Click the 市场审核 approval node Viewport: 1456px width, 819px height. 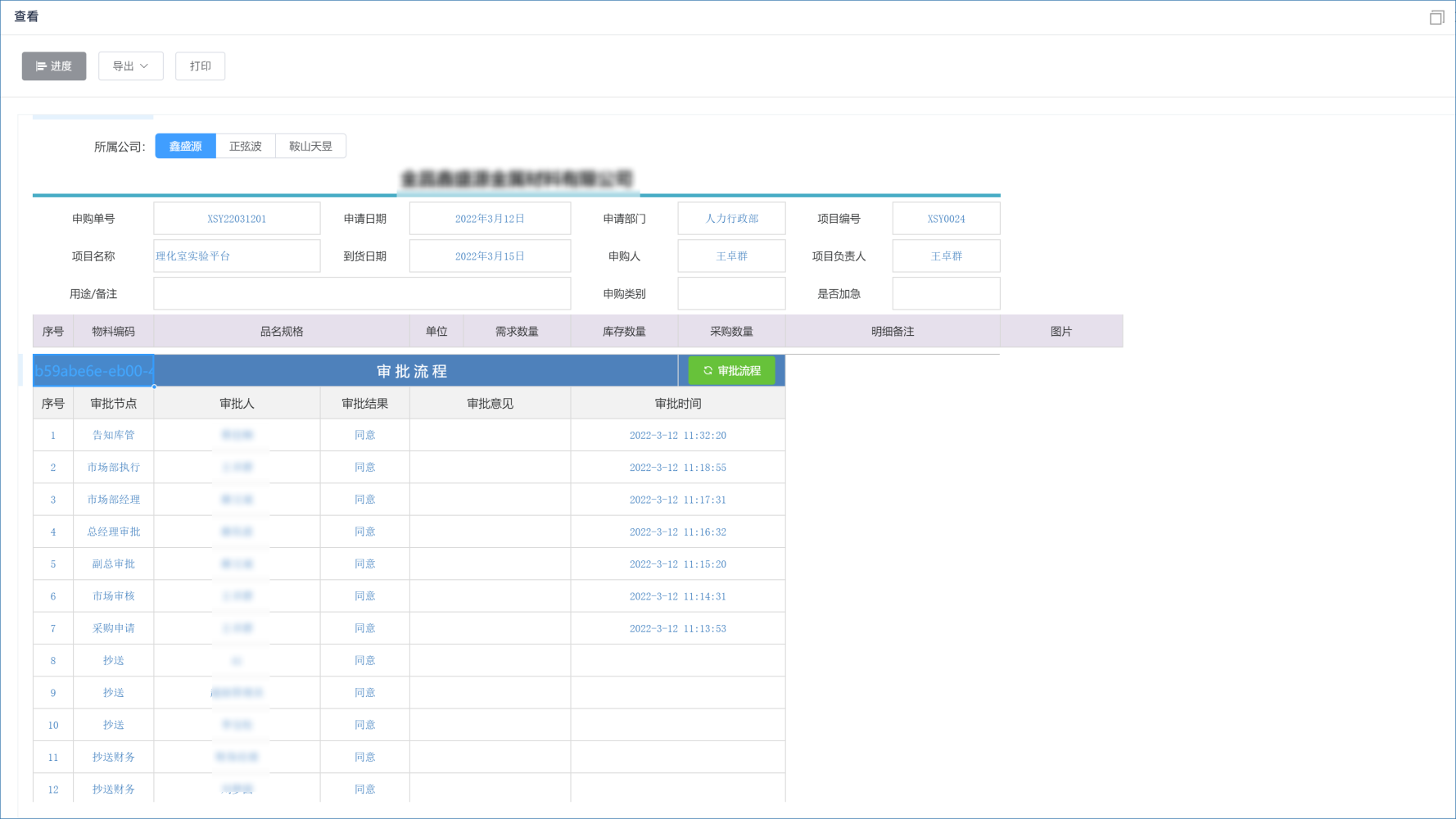pos(114,596)
